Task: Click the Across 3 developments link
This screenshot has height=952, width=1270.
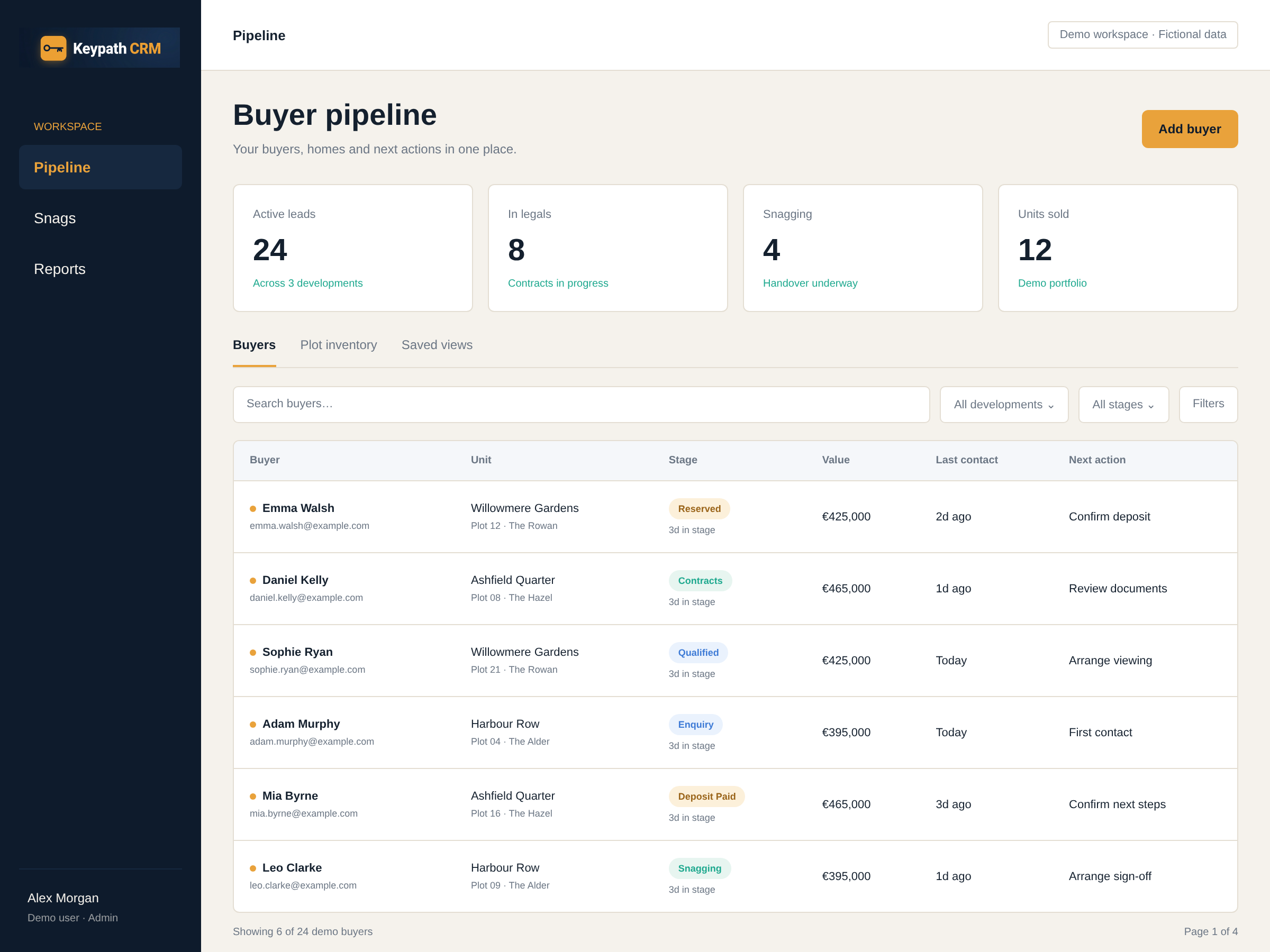Action: tap(308, 283)
